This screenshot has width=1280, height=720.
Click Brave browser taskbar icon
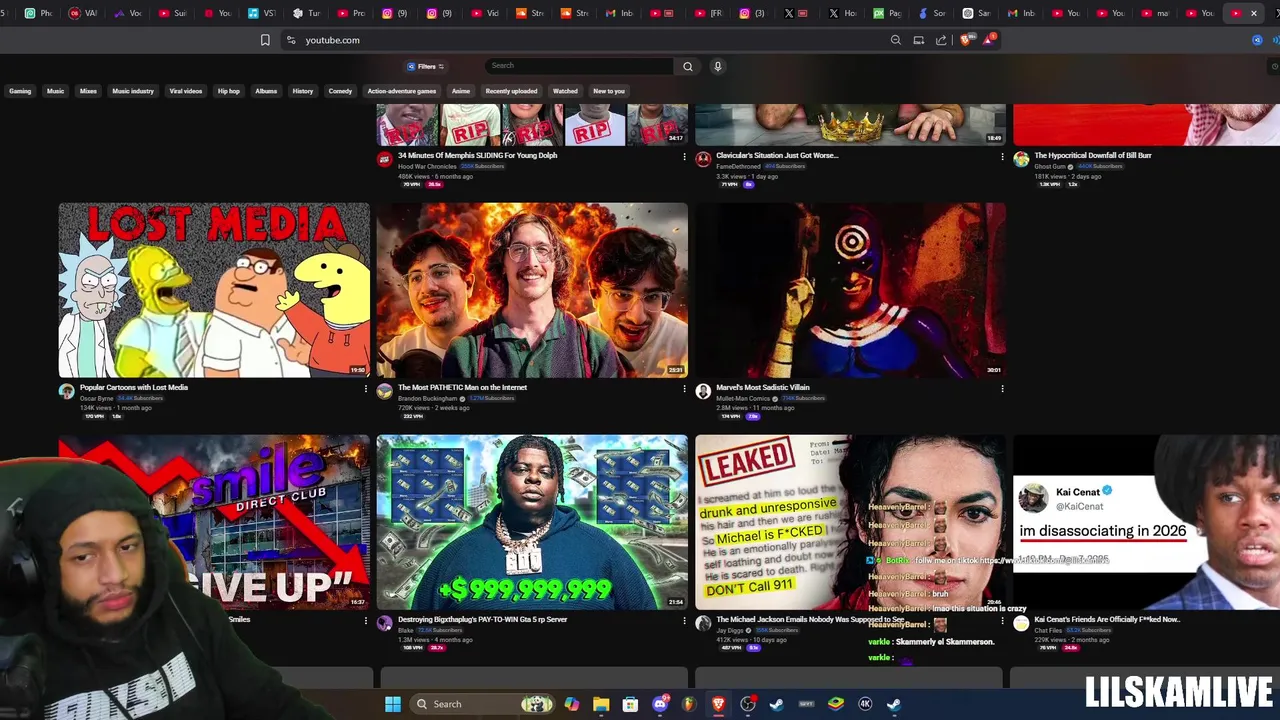click(718, 704)
